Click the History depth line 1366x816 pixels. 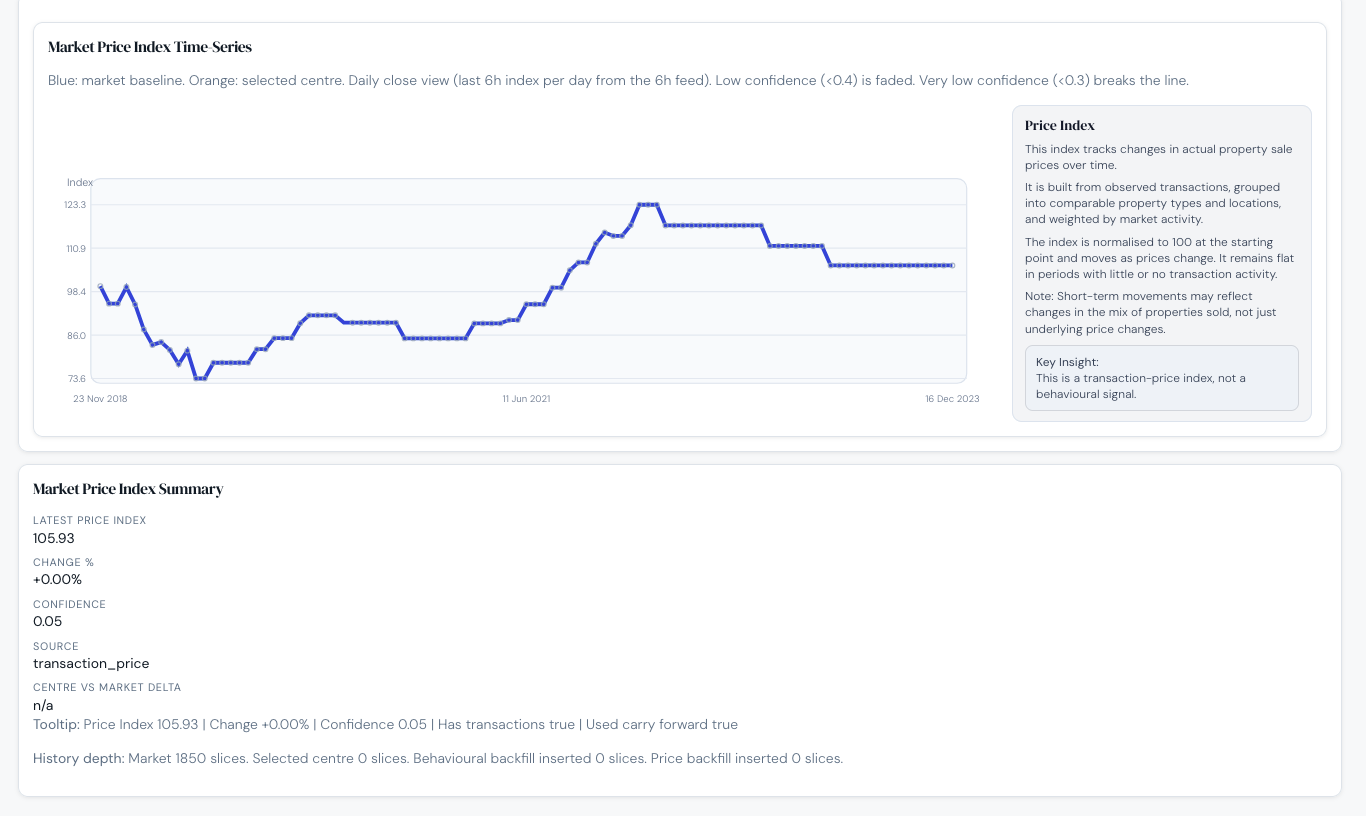point(437,759)
